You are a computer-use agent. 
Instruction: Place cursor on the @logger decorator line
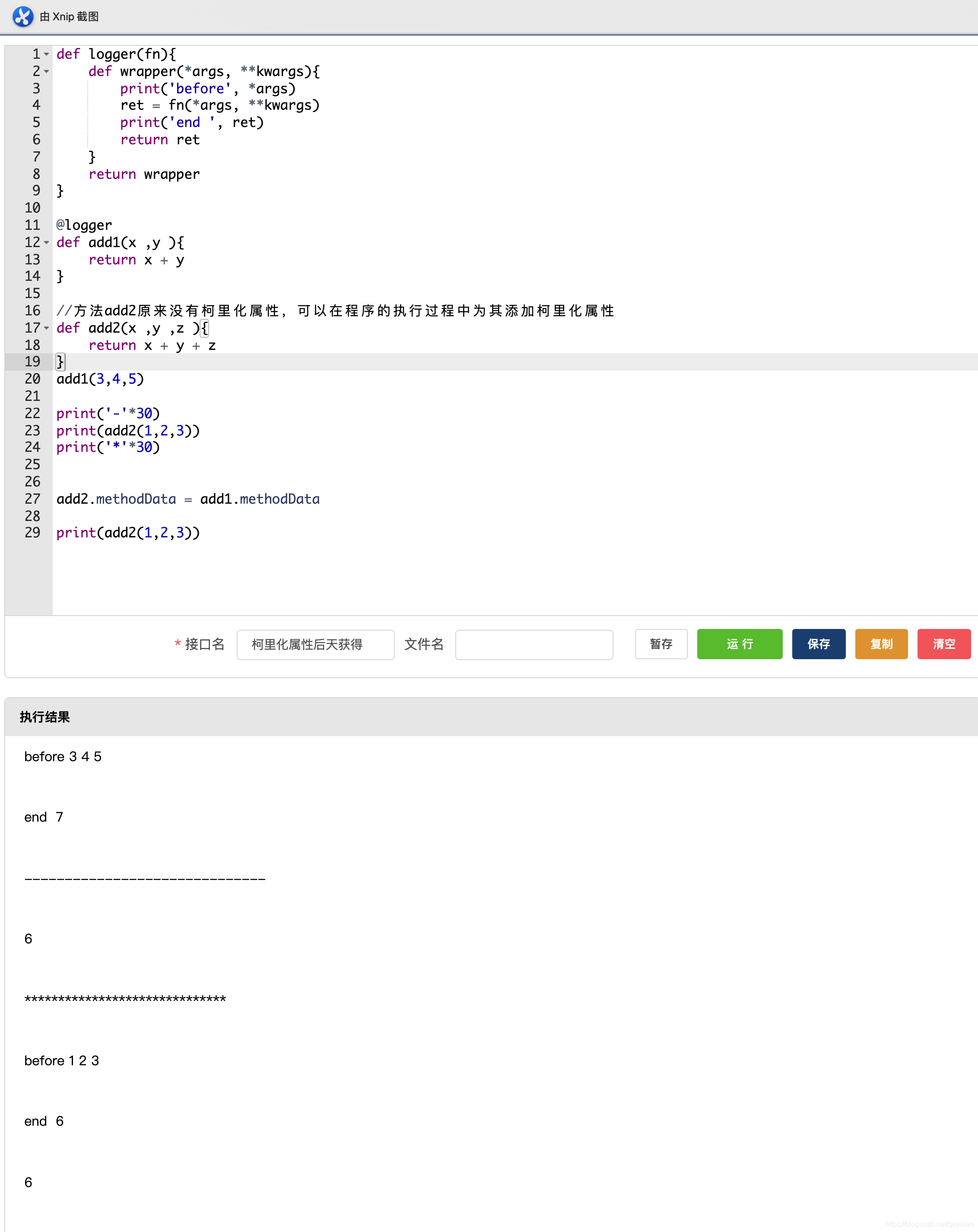(84, 225)
